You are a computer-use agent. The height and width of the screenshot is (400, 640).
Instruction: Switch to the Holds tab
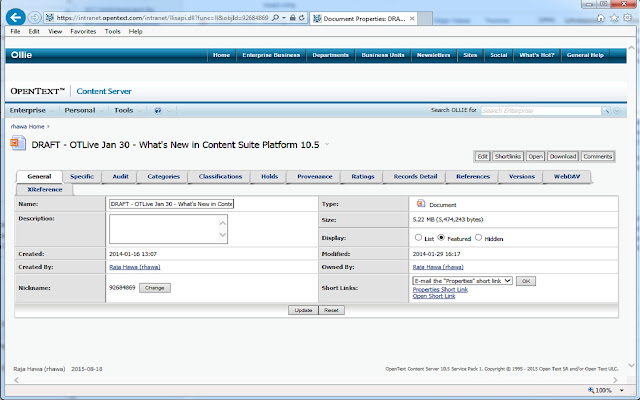coord(269,177)
